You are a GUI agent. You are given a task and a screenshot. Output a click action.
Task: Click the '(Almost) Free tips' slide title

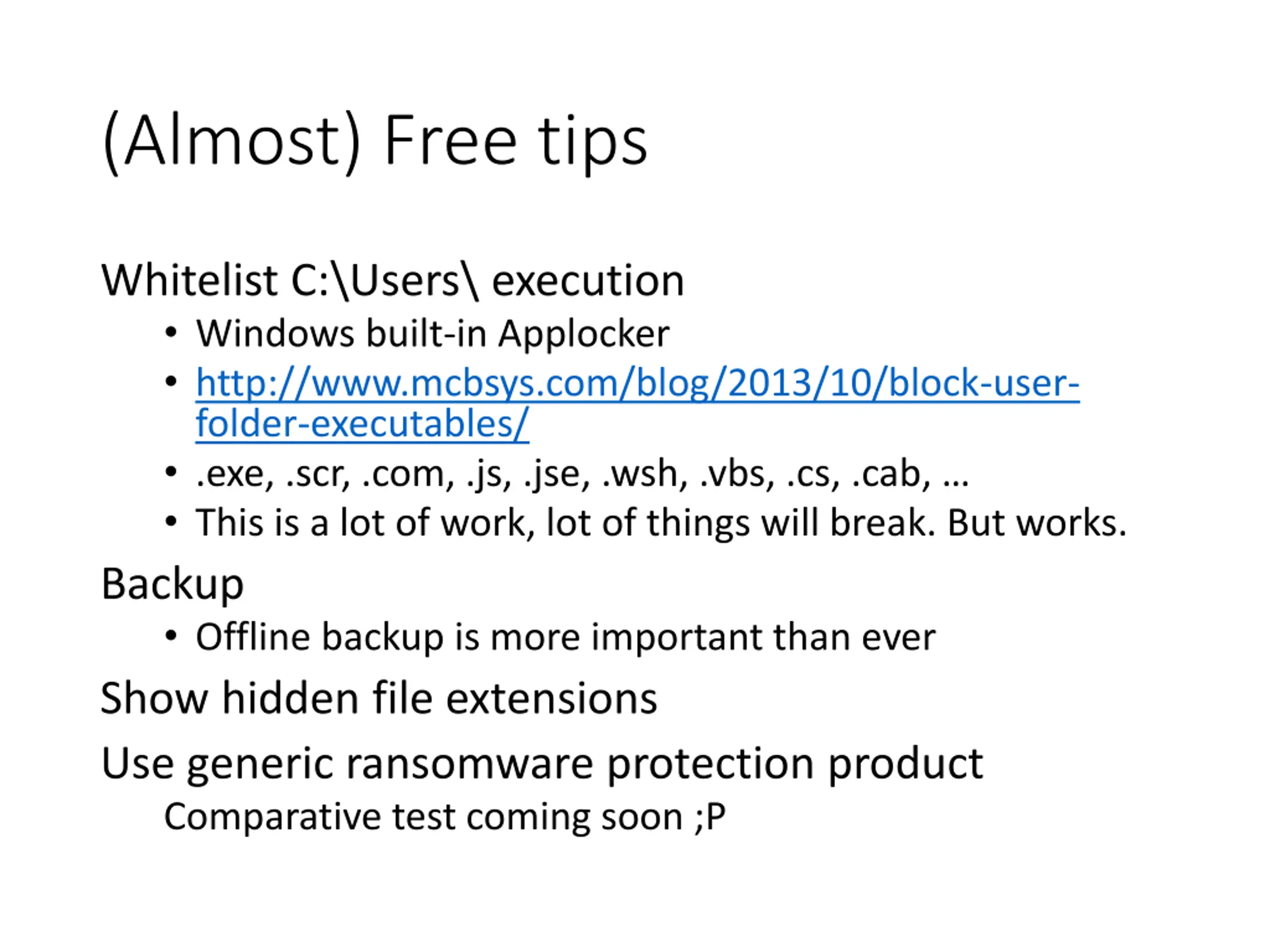coord(375,141)
